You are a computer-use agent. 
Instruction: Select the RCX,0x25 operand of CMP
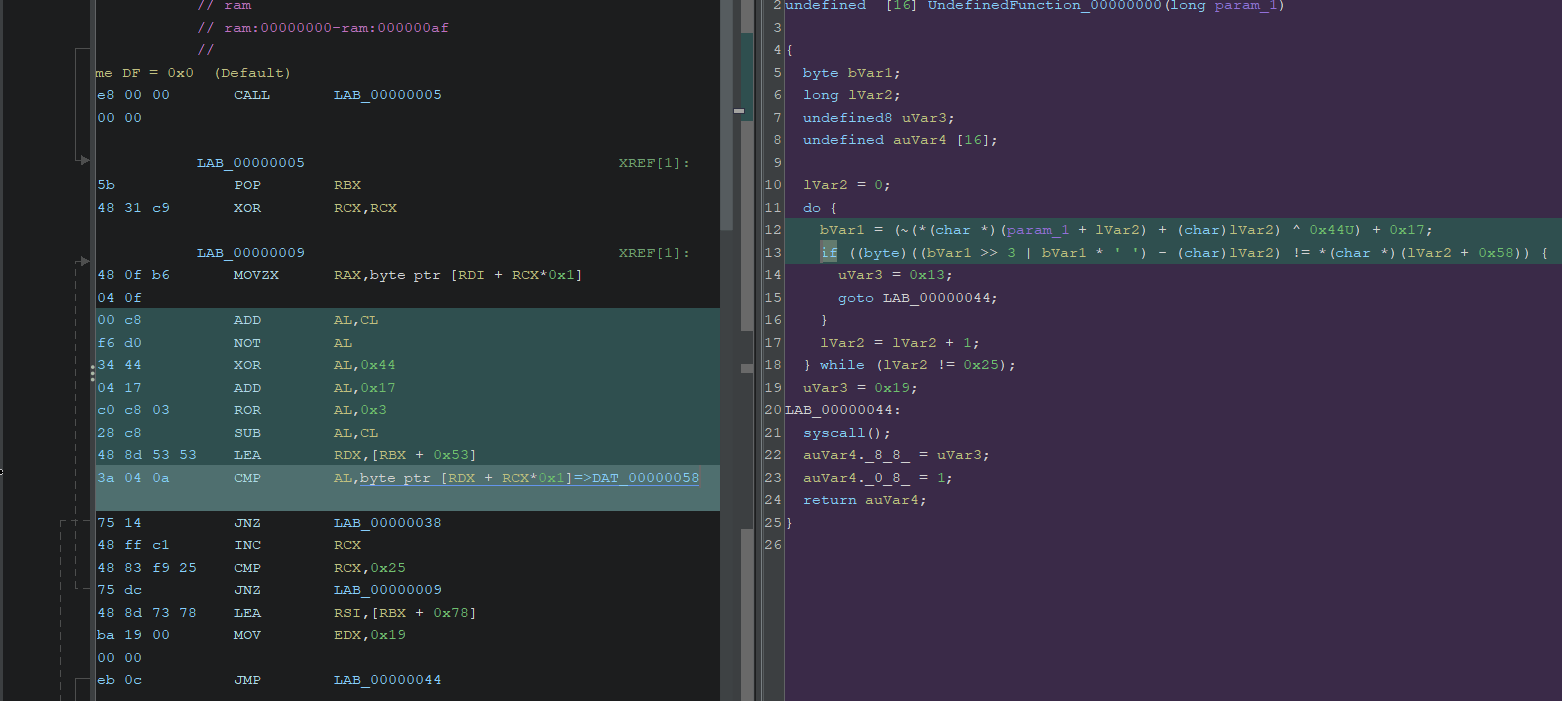369,568
